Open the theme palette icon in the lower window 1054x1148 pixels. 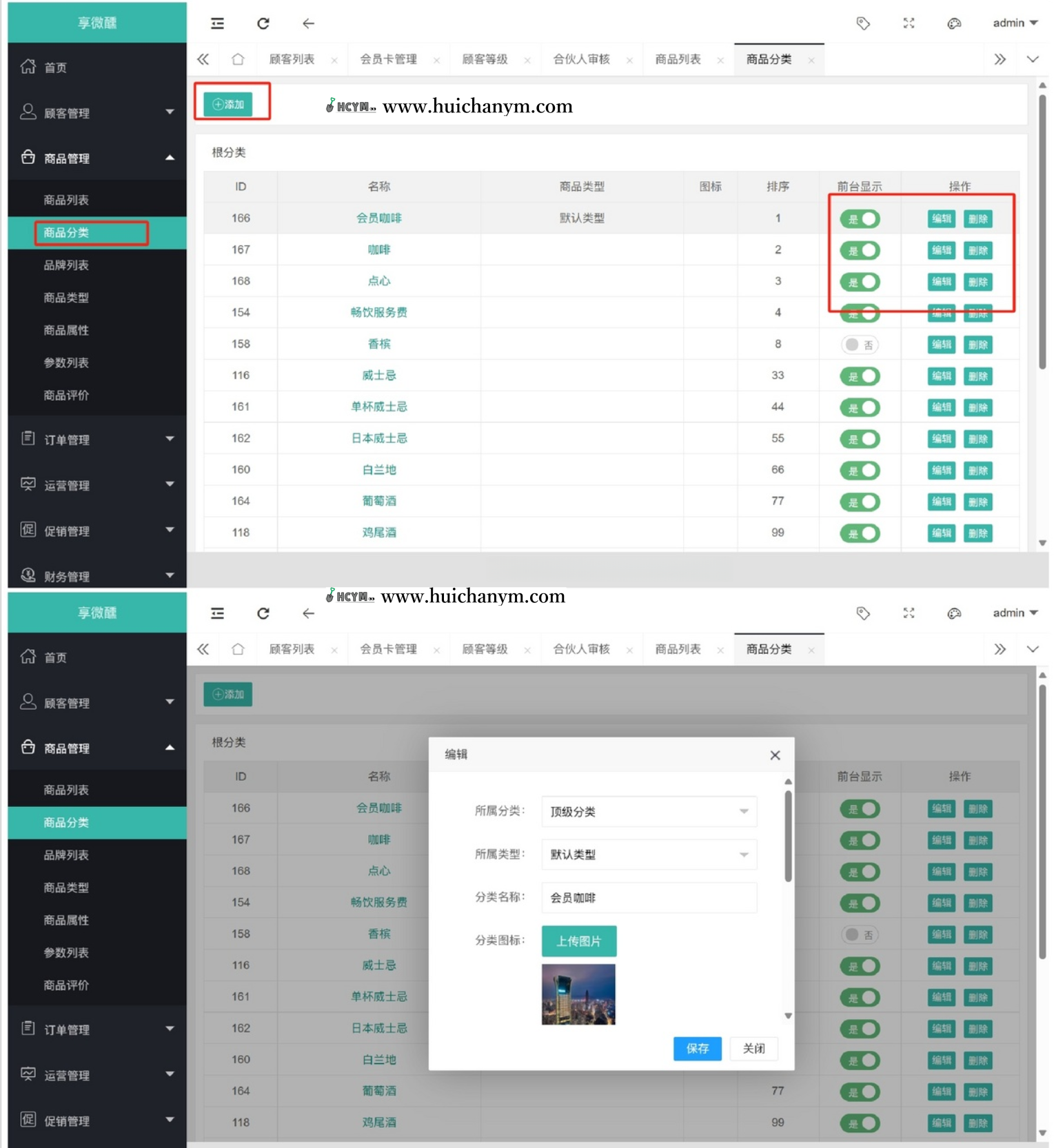954,613
